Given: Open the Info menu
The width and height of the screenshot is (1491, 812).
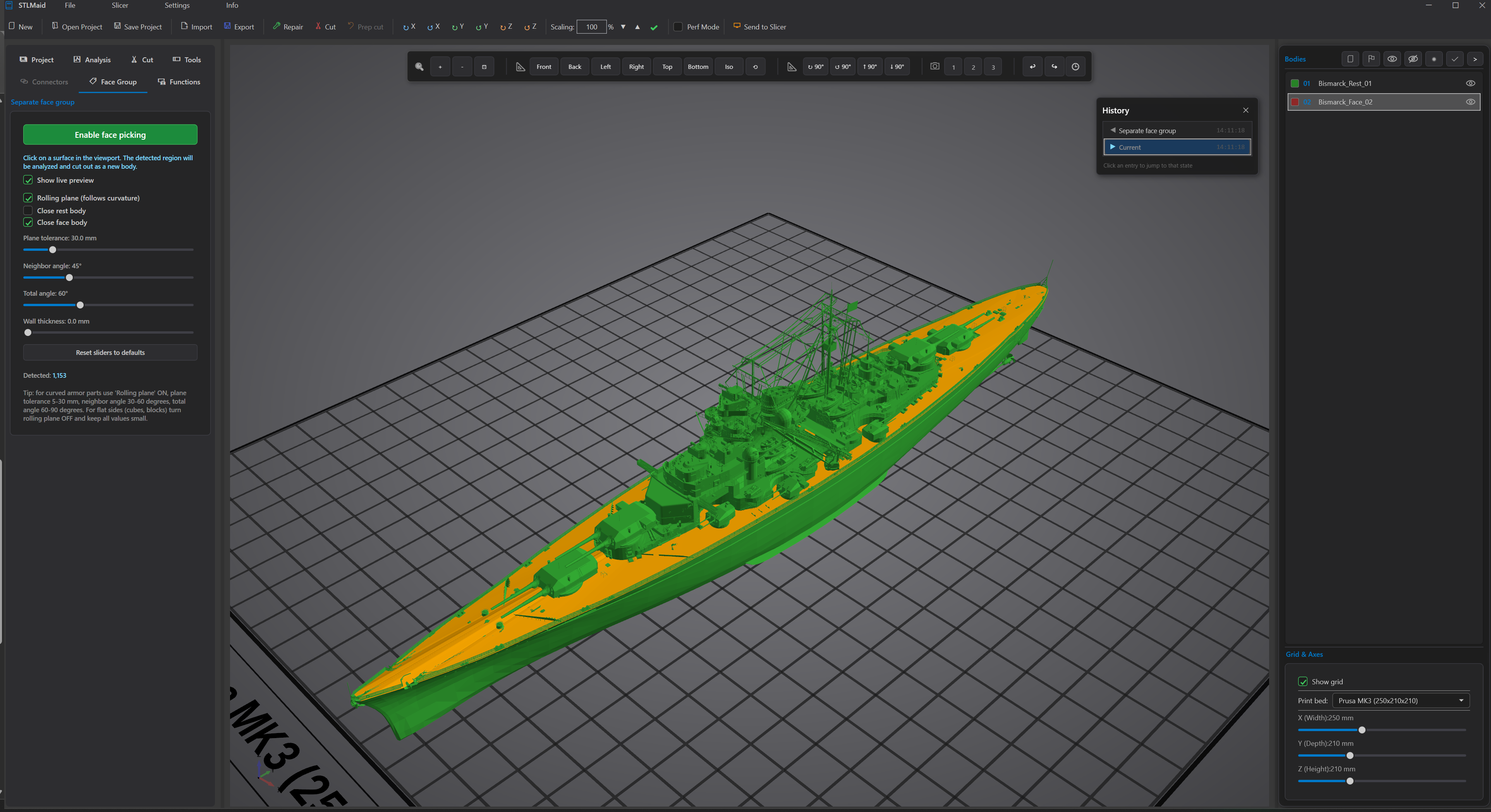Looking at the screenshot, I should (x=232, y=5).
